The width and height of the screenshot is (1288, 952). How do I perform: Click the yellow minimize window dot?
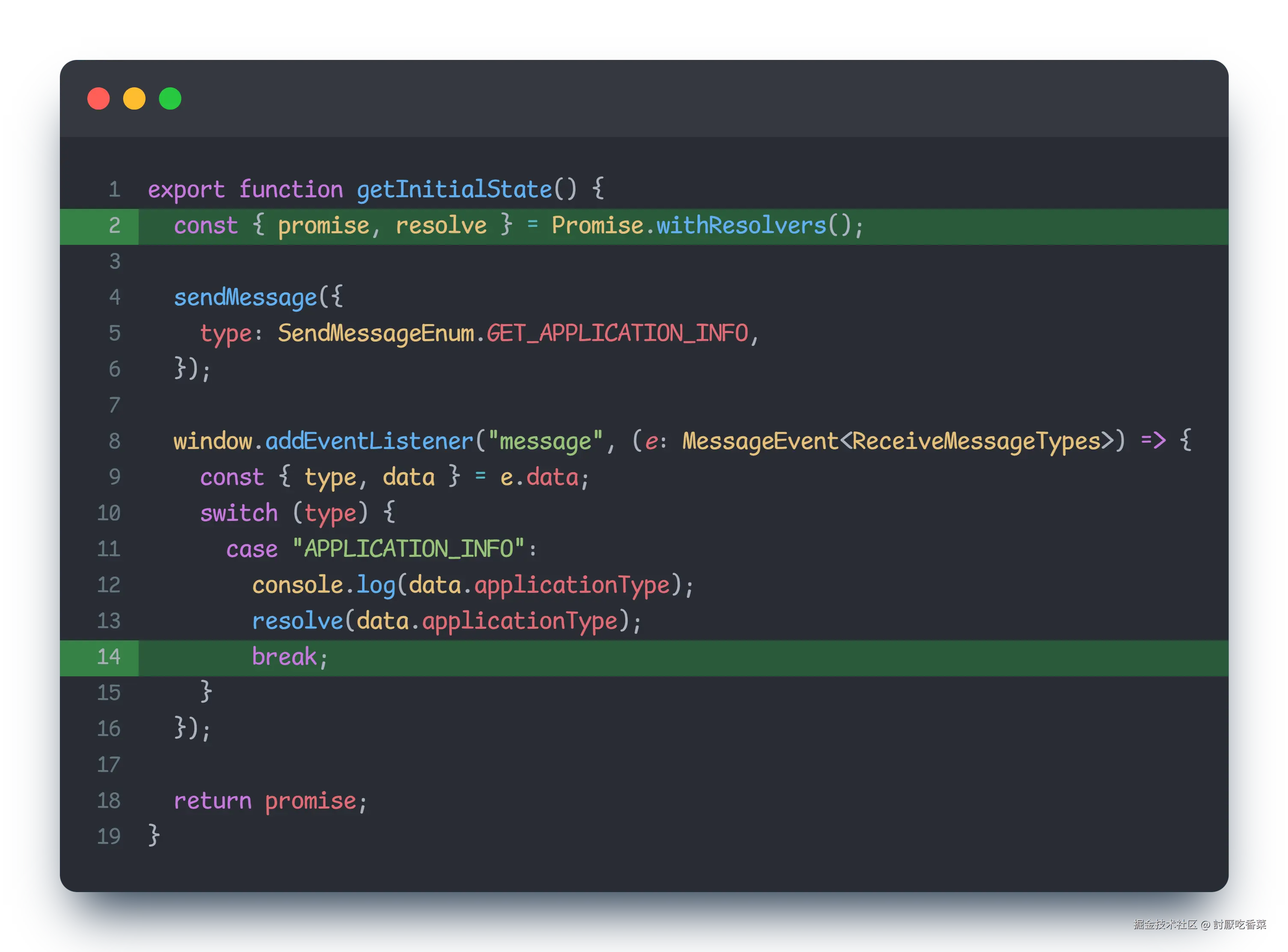point(134,98)
